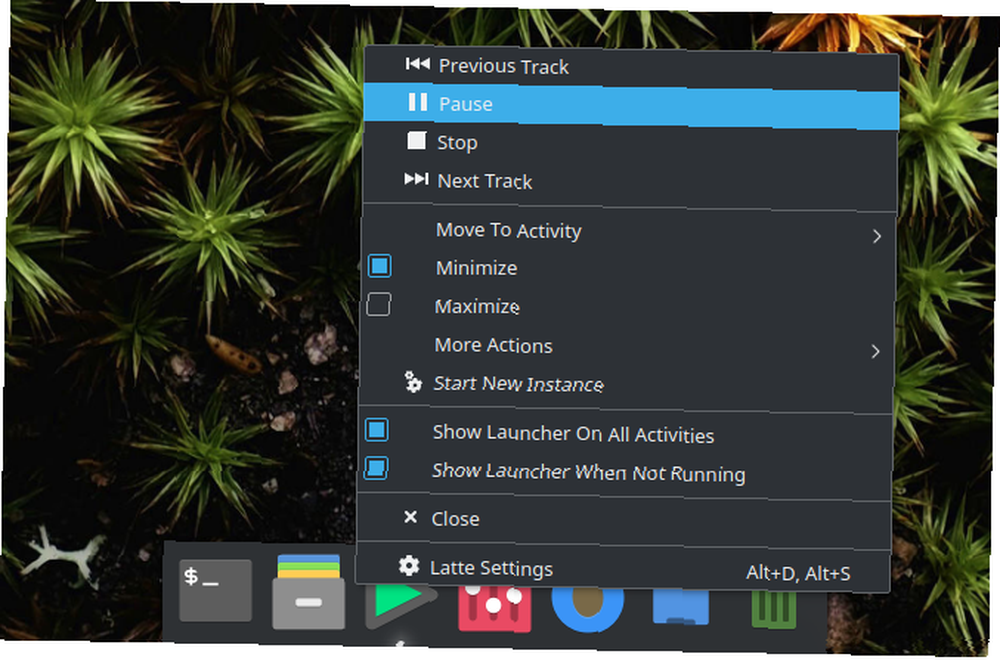
Task: Launch the terminal from the dock
Action: (216, 590)
